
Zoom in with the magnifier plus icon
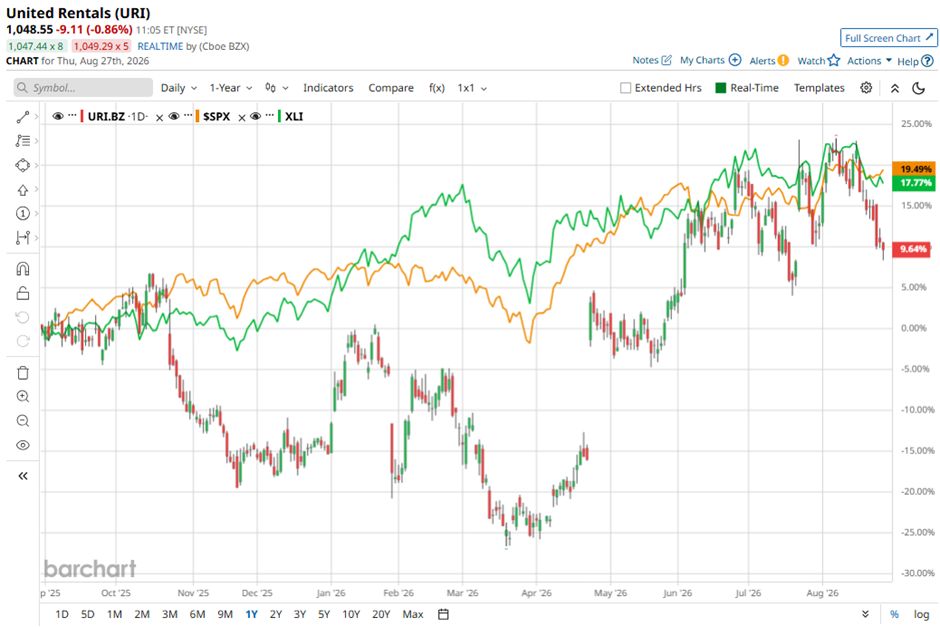click(x=23, y=397)
